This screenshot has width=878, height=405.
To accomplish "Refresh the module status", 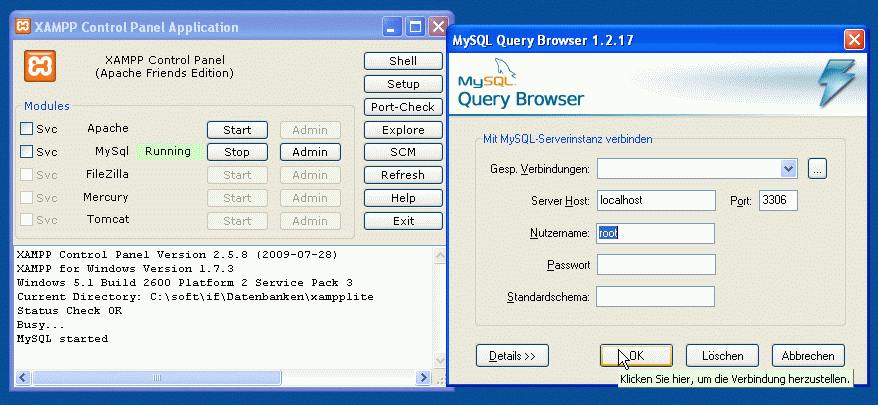I will [x=402, y=175].
